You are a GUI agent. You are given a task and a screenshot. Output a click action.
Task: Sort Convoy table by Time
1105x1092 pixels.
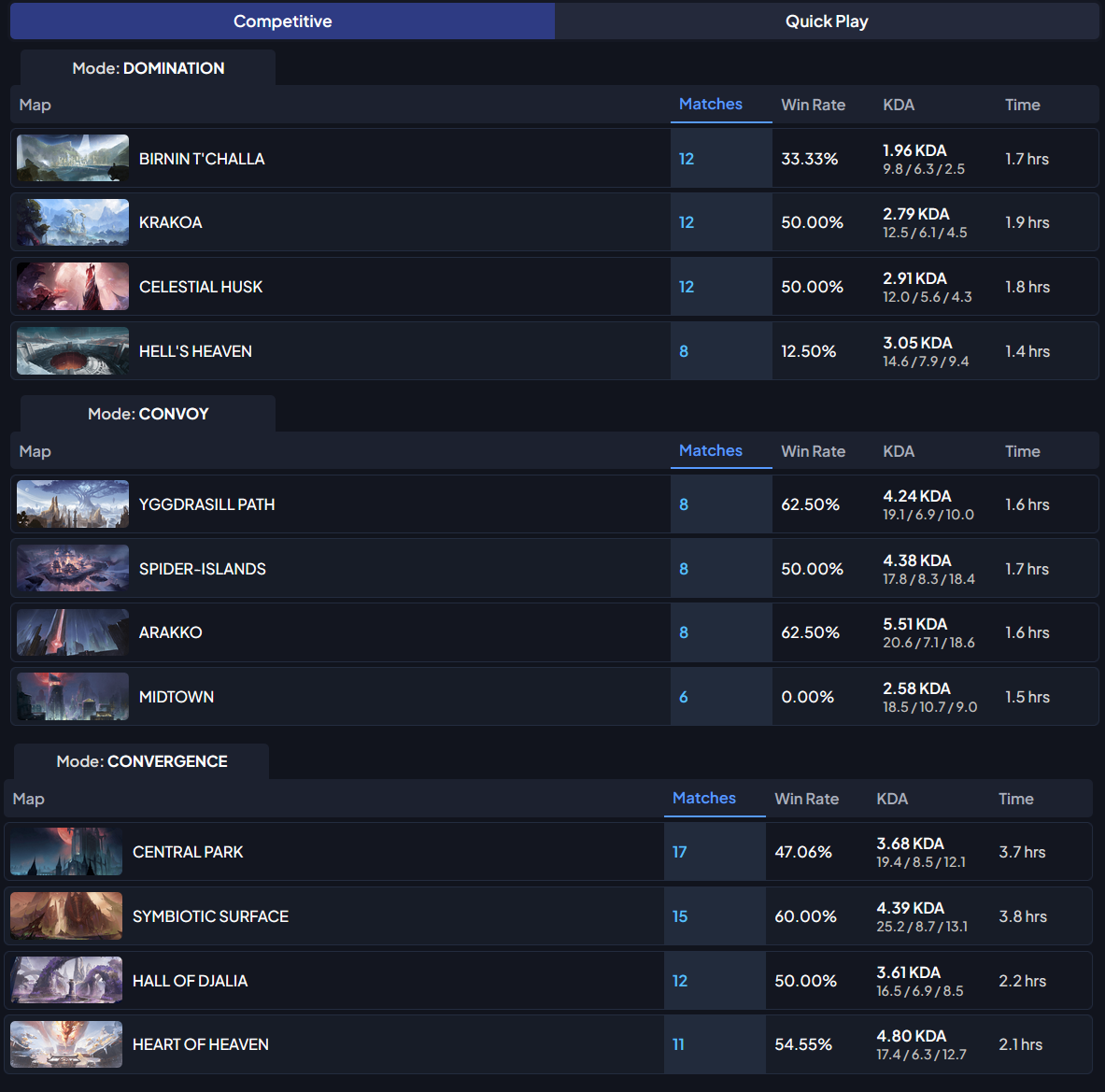click(x=1023, y=451)
